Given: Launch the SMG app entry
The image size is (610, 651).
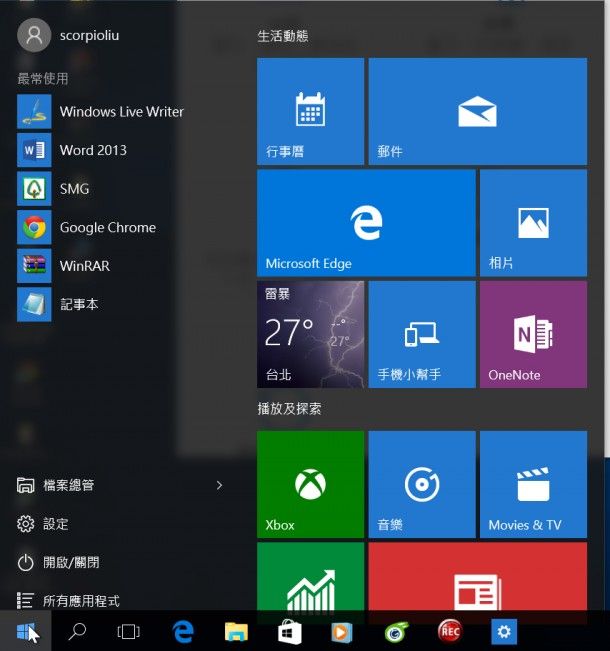Looking at the screenshot, I should pos(53,188).
